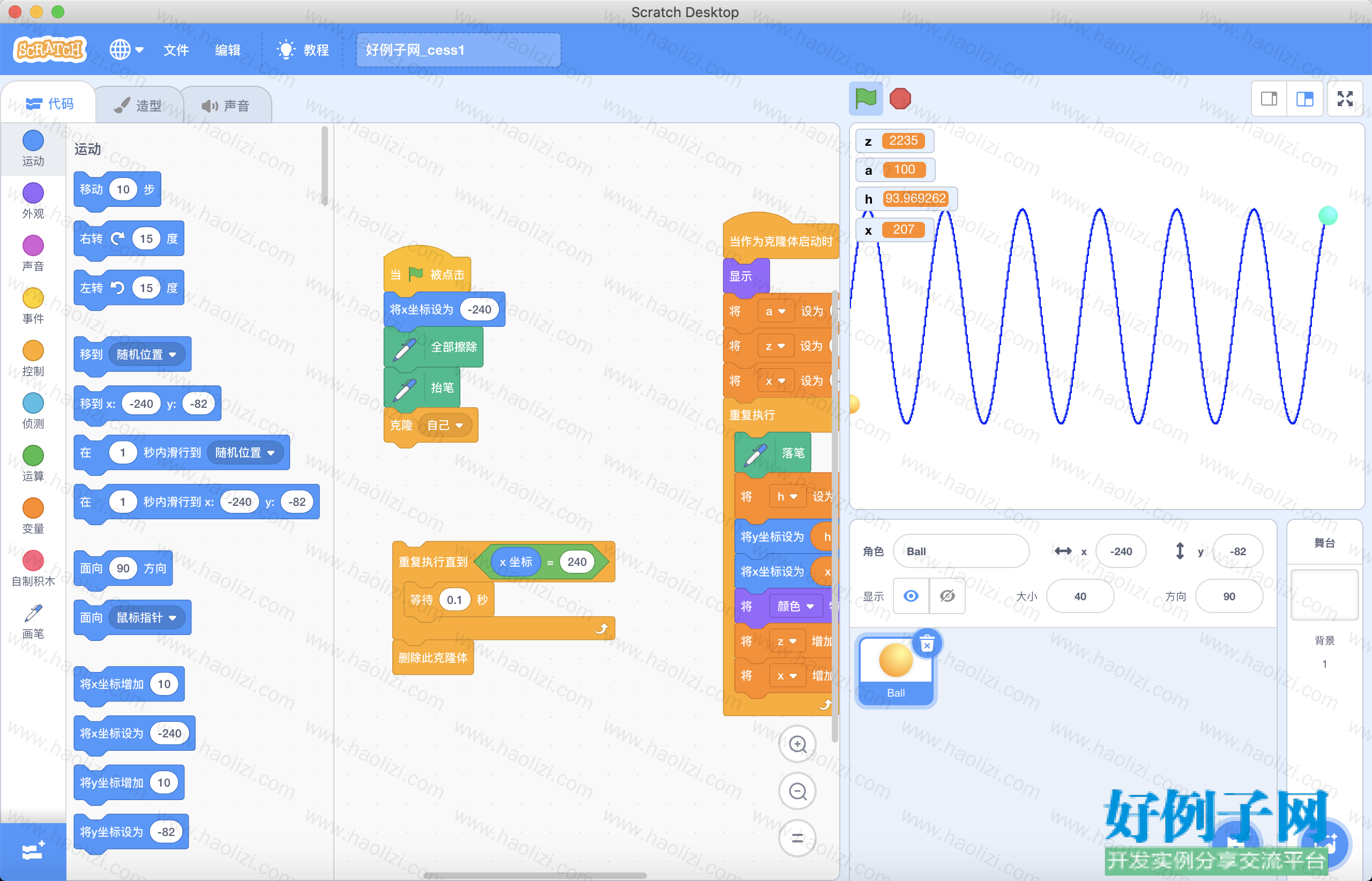Click the z variable monitor on stage
The height and width of the screenshot is (881, 1372).
click(895, 141)
